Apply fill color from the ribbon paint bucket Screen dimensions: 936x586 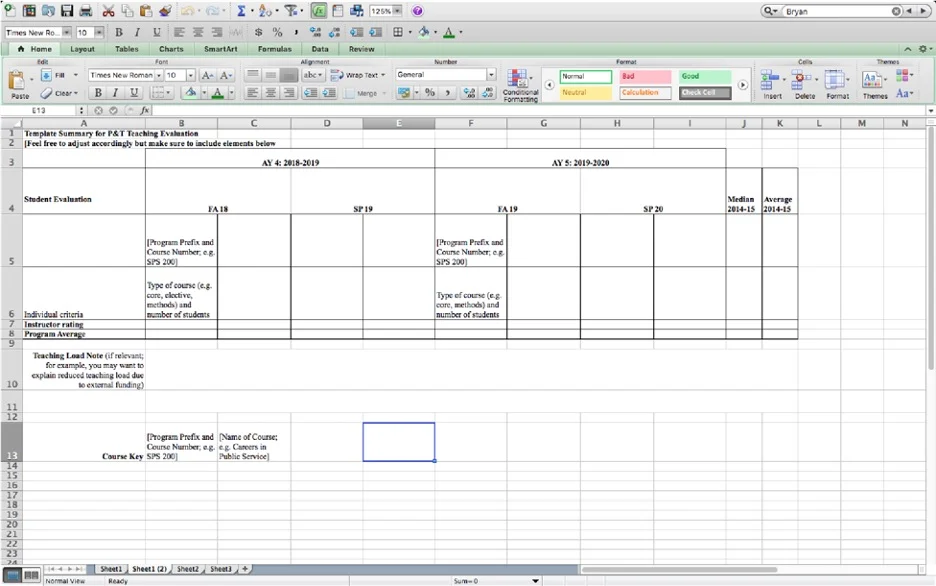click(x=190, y=92)
